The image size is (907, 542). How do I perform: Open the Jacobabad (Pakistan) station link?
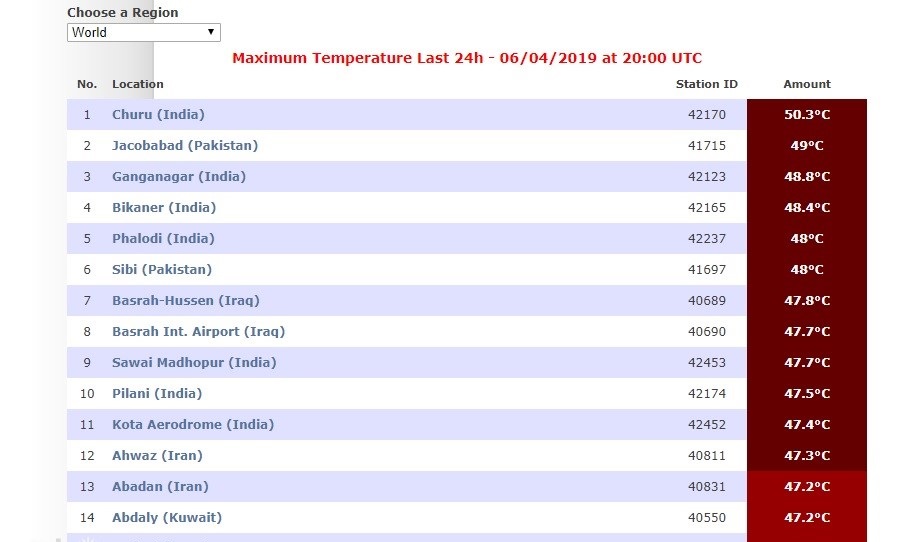tap(184, 146)
